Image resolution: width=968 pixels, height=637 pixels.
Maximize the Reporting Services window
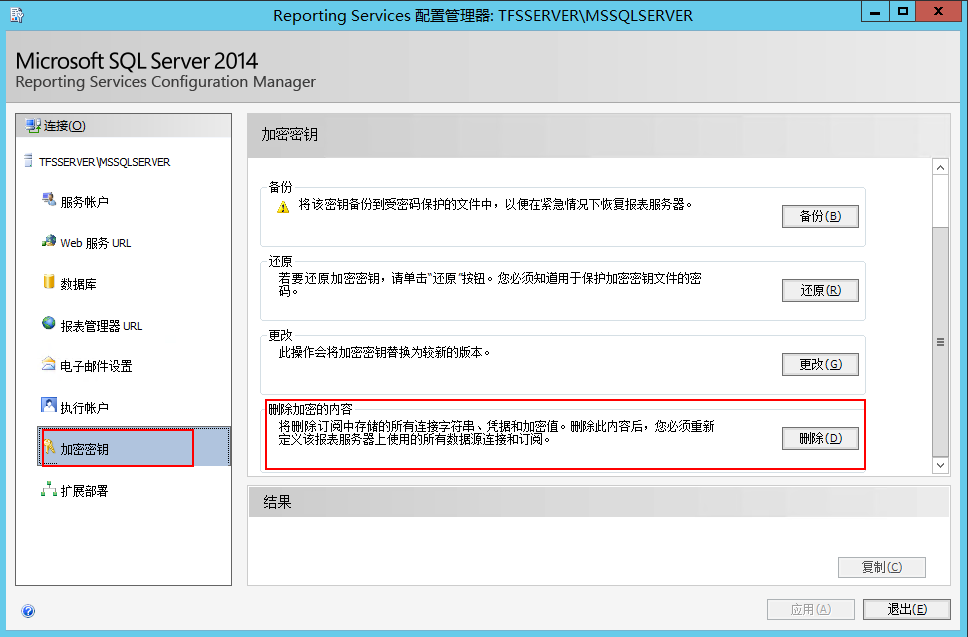tap(903, 12)
